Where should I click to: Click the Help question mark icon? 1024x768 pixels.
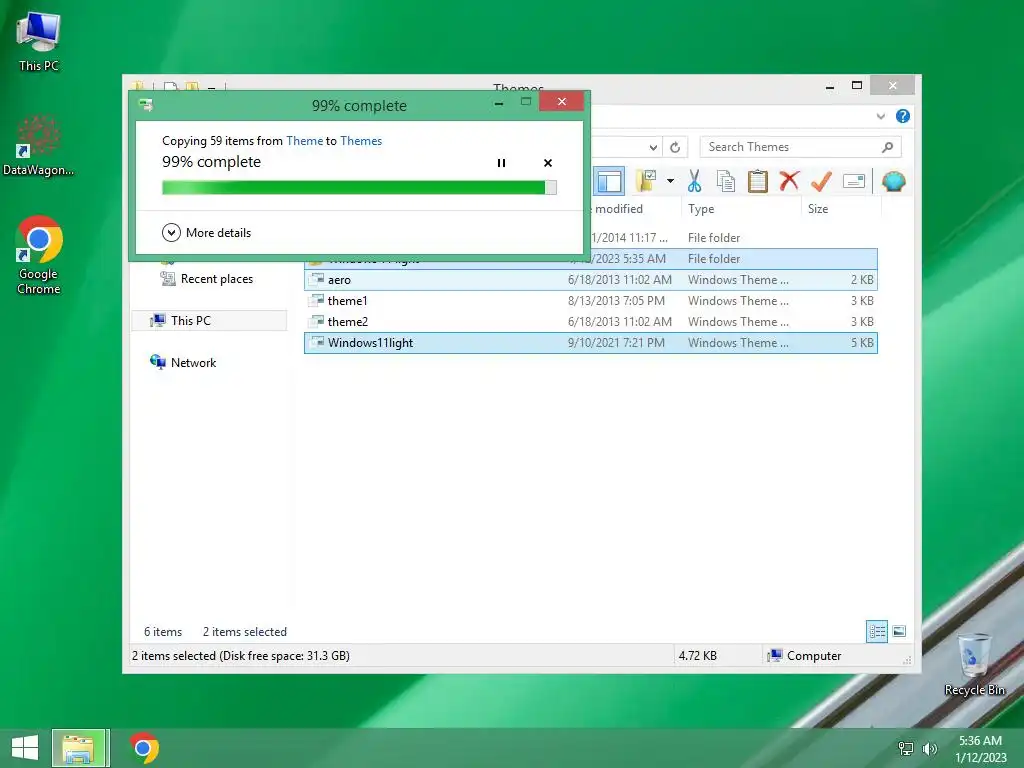coord(903,116)
